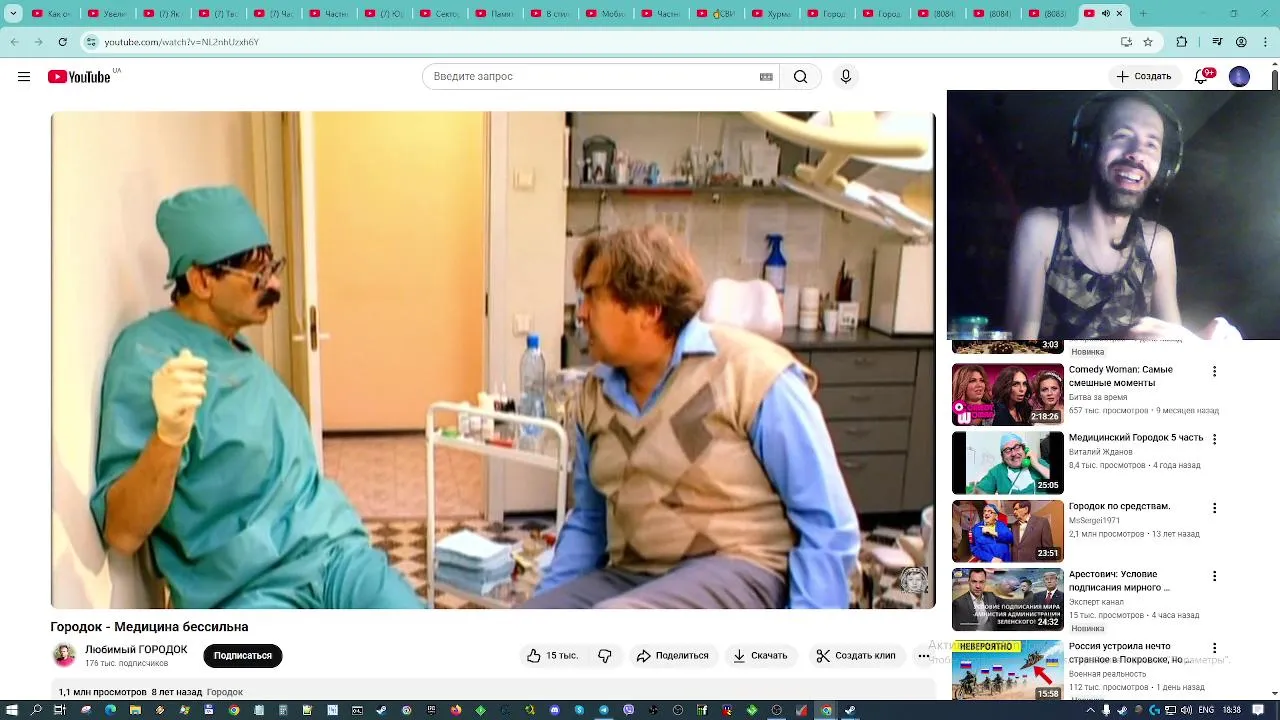Open the 'Comedy Woman' recommended video thumbnail
Screen dimensions: 1280x720
[x=1007, y=394]
